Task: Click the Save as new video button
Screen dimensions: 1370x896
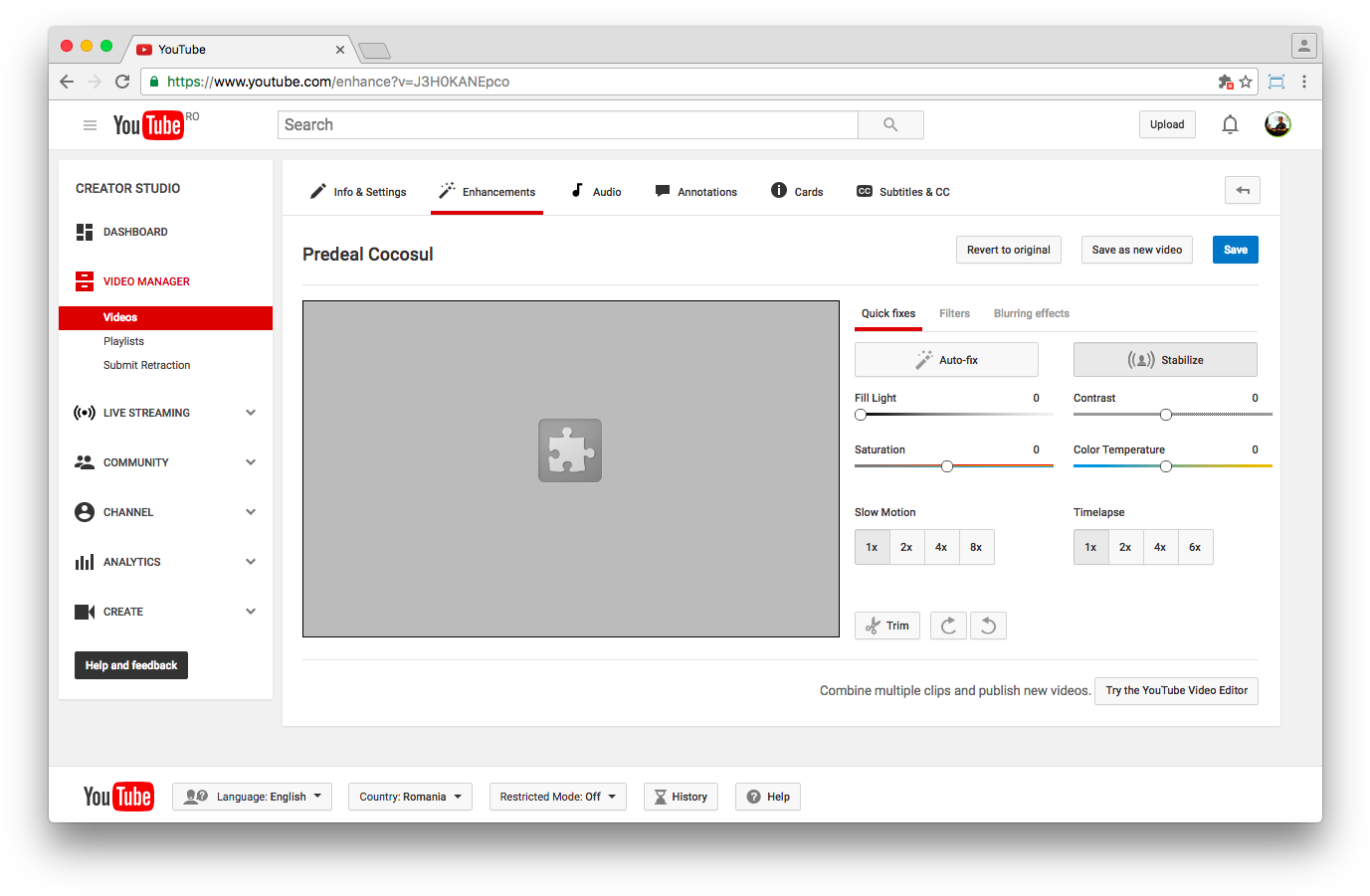Action: [x=1136, y=250]
